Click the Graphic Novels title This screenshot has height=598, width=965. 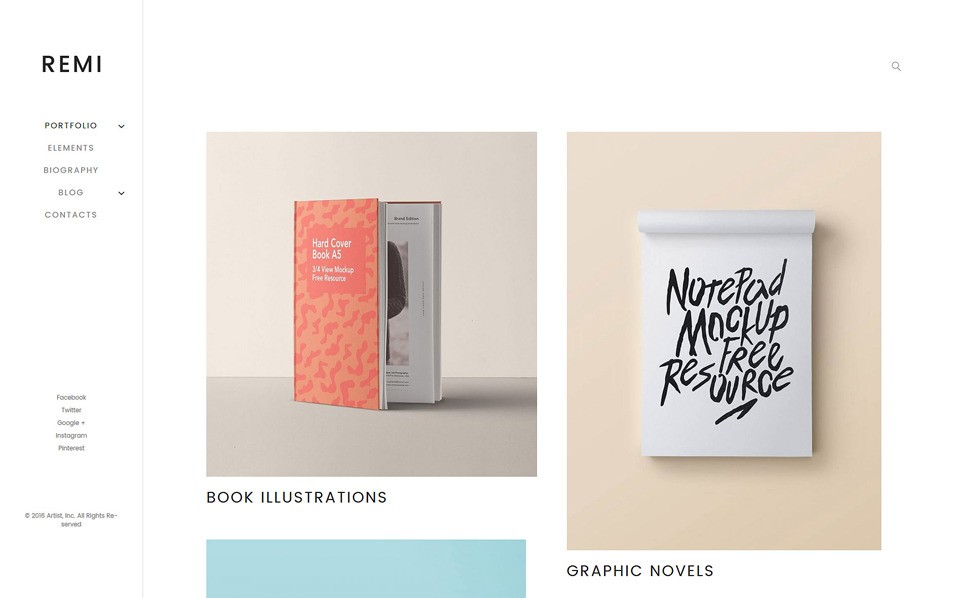[640, 571]
